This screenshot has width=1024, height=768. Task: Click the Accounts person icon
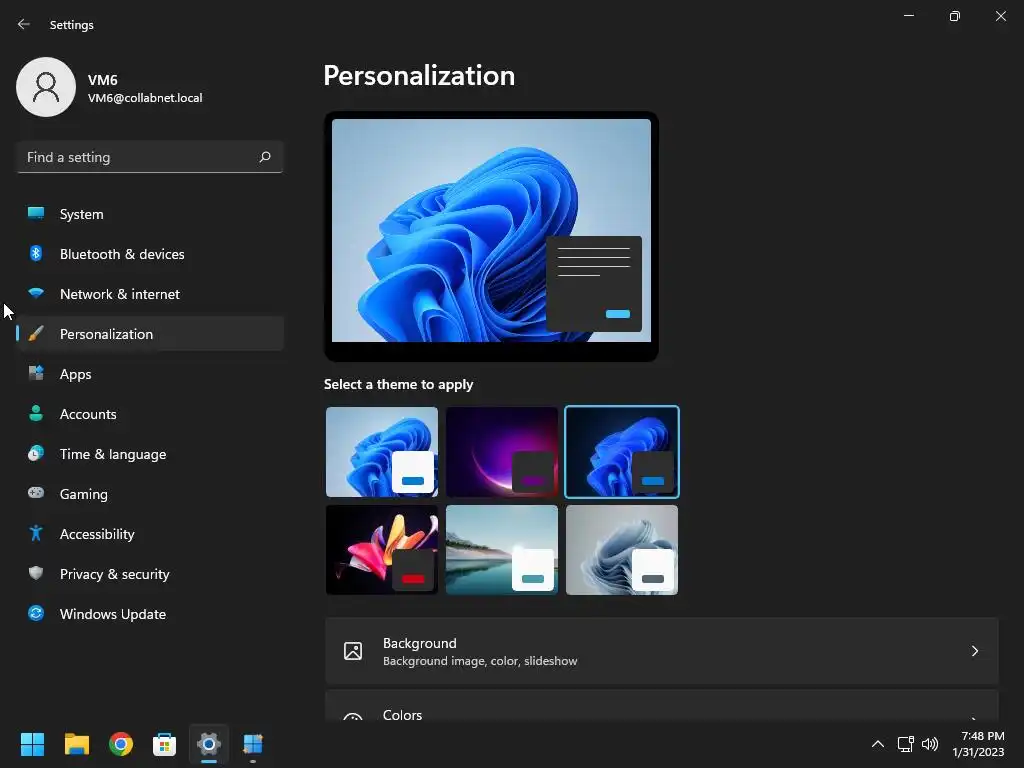click(36, 413)
